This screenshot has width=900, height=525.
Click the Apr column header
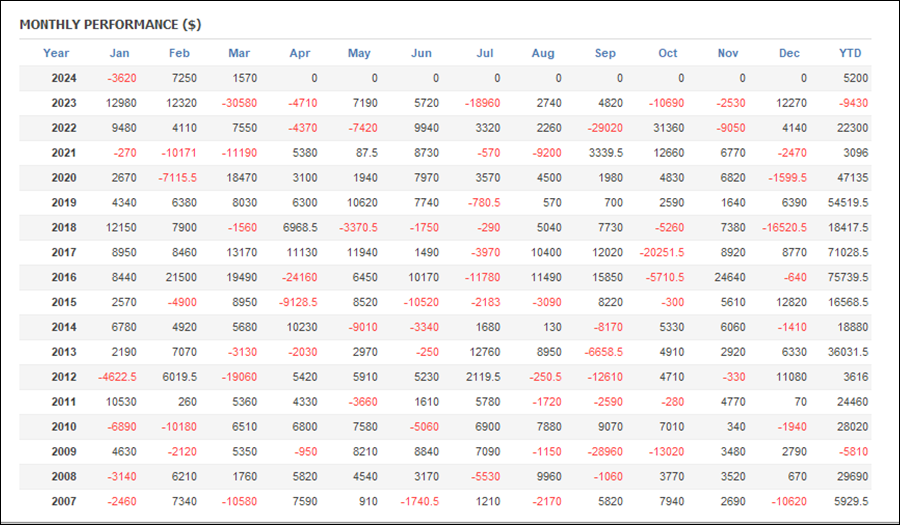(x=300, y=53)
